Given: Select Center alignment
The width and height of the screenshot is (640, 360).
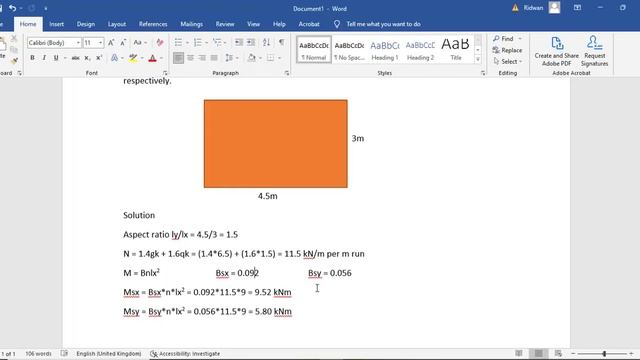Looking at the screenshot, I should tap(190, 58).
